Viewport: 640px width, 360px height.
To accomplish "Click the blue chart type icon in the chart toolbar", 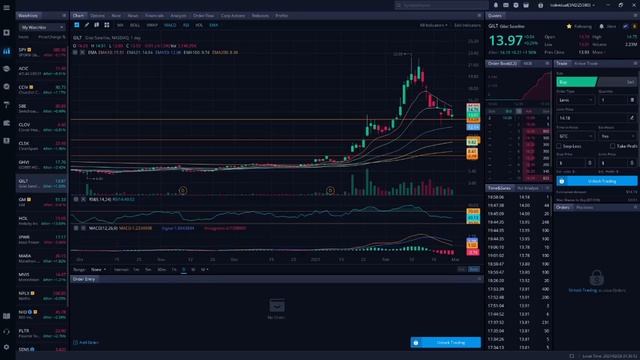I will 77,25.
